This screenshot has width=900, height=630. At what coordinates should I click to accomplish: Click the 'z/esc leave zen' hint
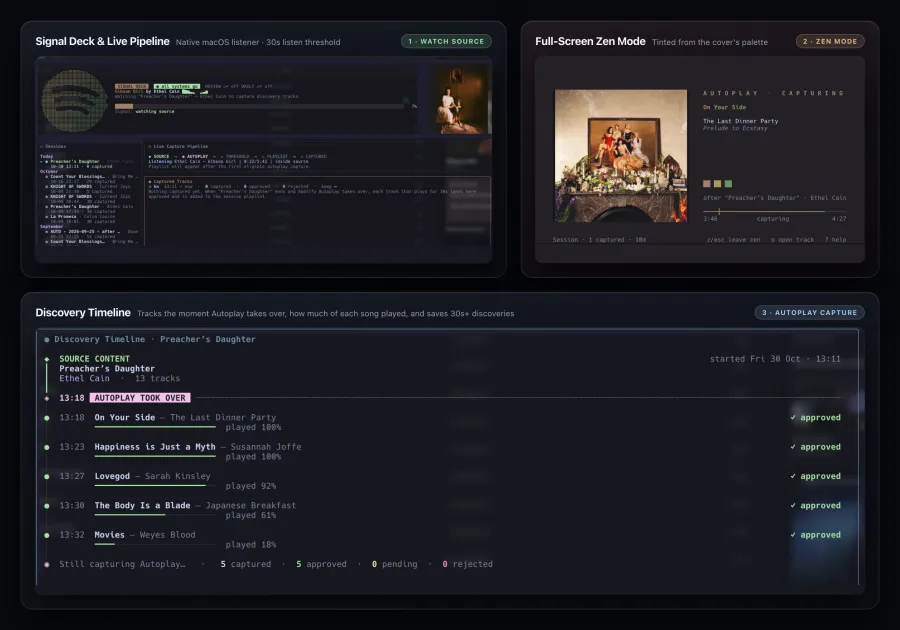733,240
